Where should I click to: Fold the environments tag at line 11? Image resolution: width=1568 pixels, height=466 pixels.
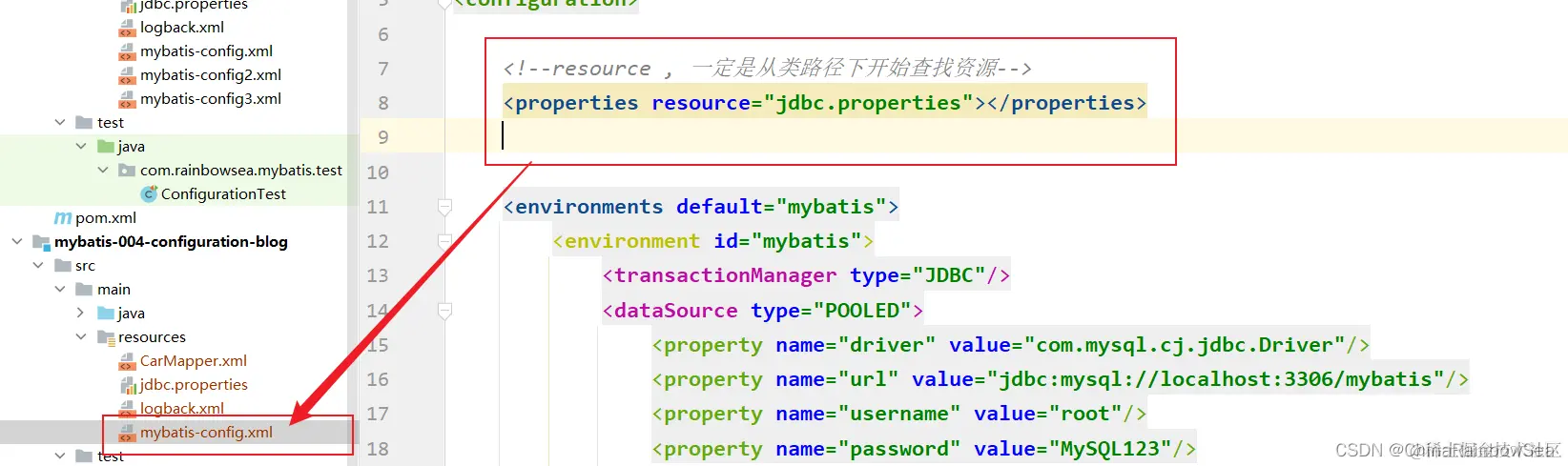[444, 207]
